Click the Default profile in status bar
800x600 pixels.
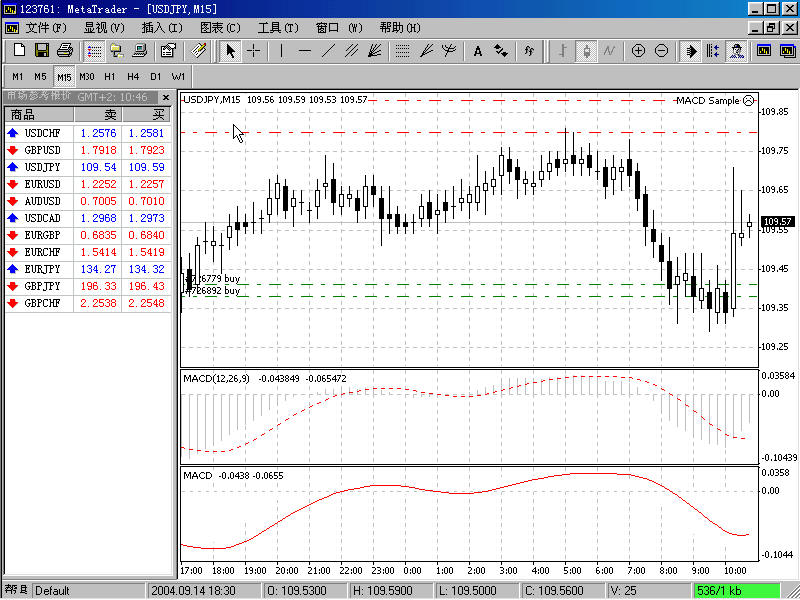[x=89, y=591]
